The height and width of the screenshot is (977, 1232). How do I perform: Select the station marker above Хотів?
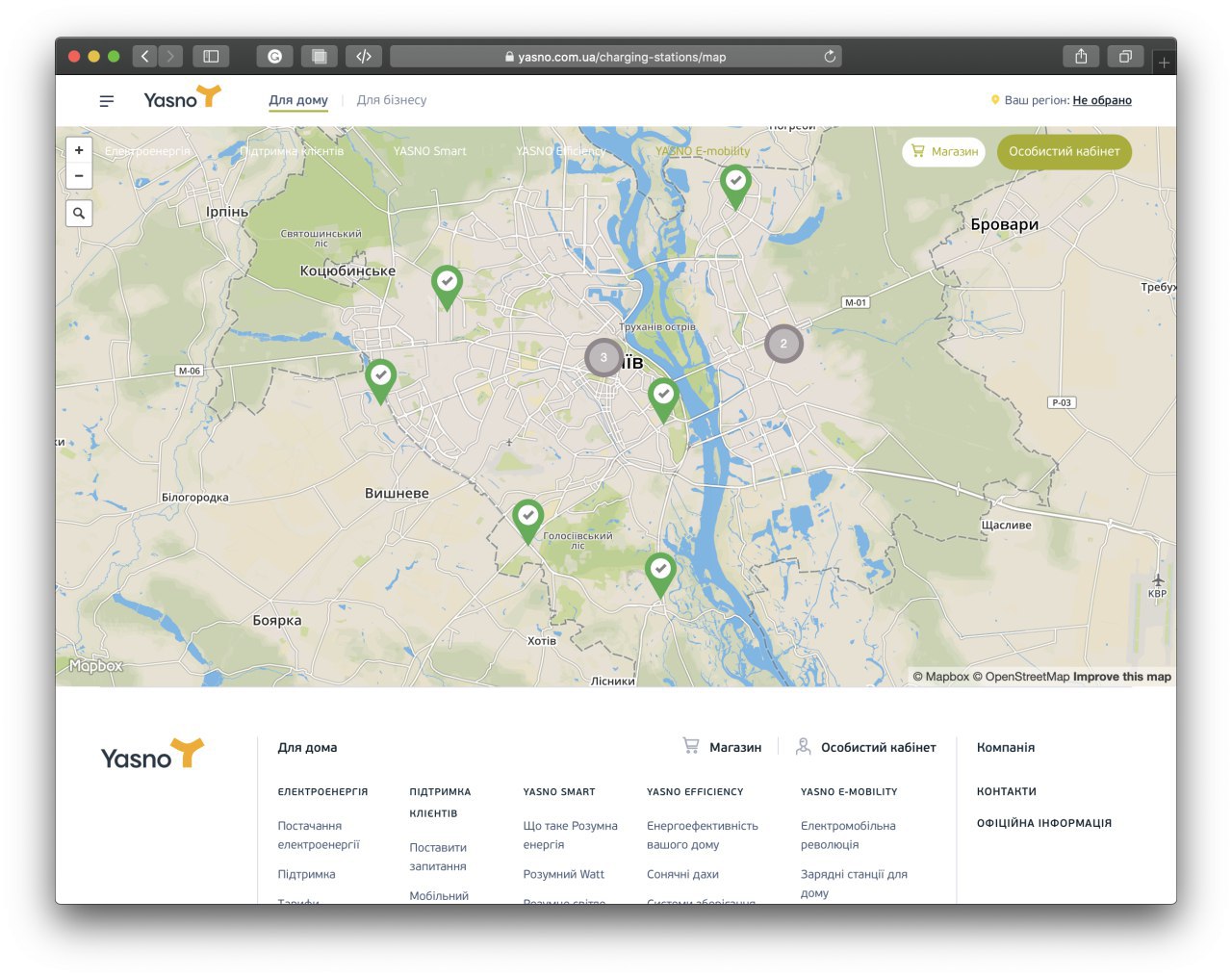click(x=660, y=575)
